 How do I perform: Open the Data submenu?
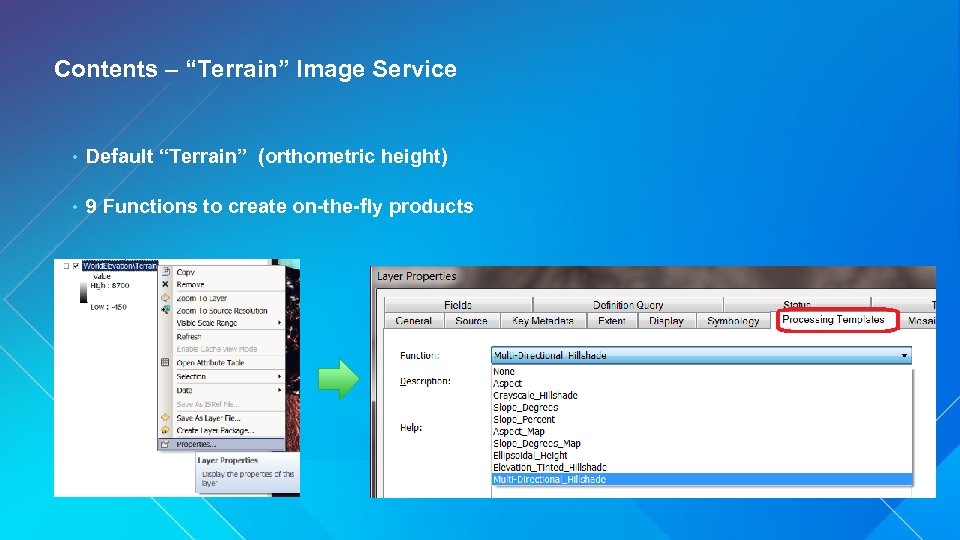tap(222, 390)
